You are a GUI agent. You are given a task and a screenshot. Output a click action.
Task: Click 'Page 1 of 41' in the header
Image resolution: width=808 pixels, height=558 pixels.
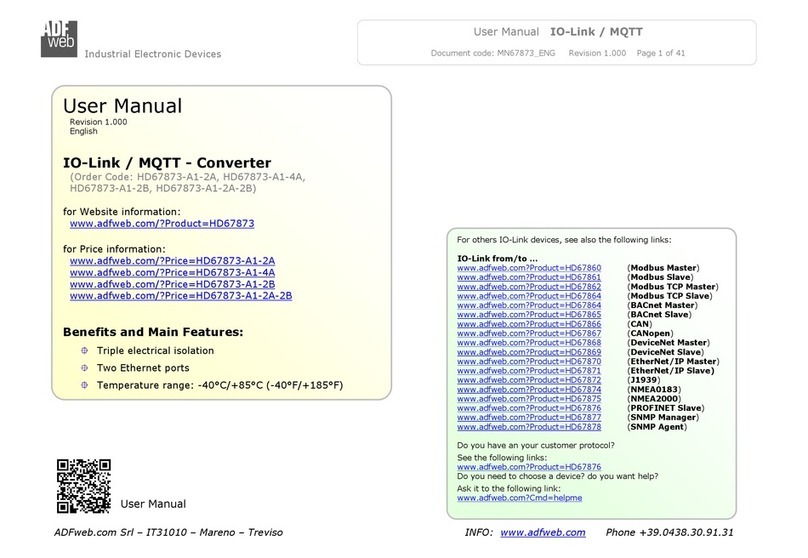click(x=661, y=53)
